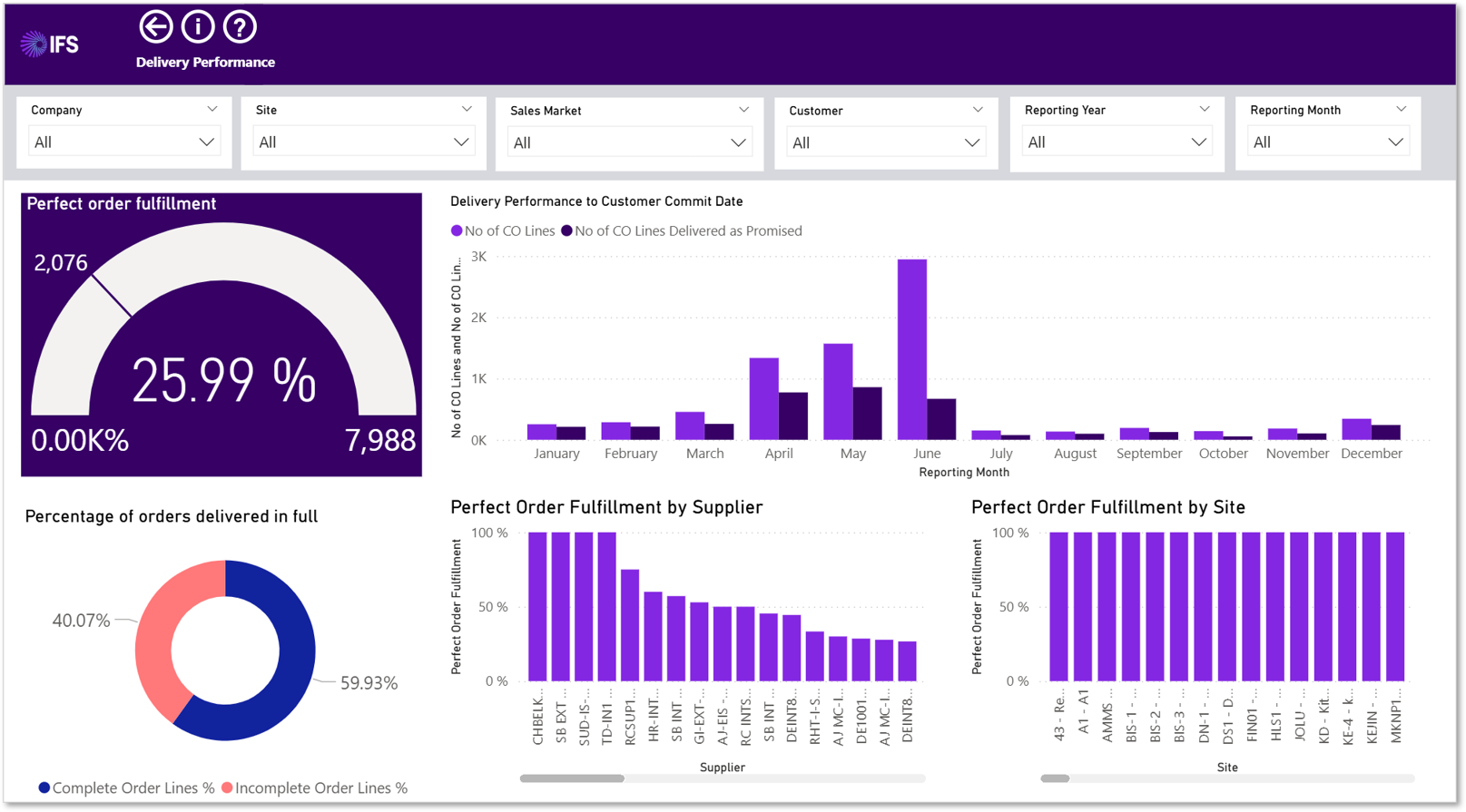Collapse the Reporting Month slicer header chevron
The image size is (1466, 812).
(x=1401, y=110)
